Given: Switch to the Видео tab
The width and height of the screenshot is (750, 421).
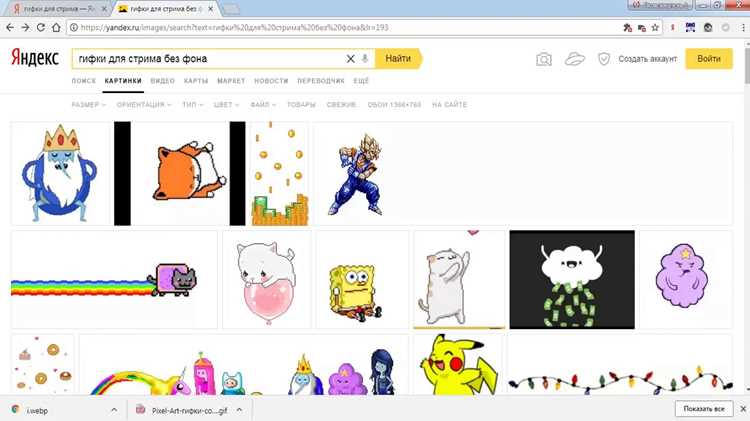Looking at the screenshot, I should click(x=163, y=81).
